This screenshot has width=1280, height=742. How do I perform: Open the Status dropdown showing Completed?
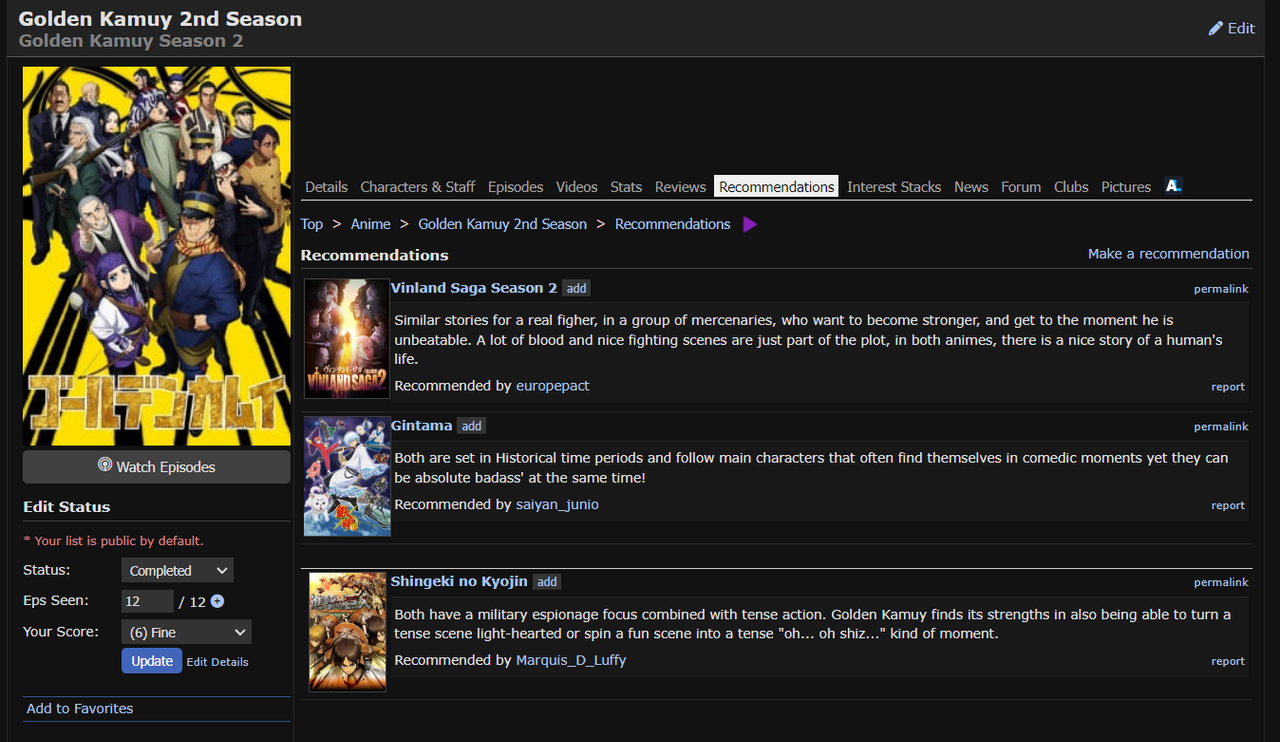tap(177, 570)
